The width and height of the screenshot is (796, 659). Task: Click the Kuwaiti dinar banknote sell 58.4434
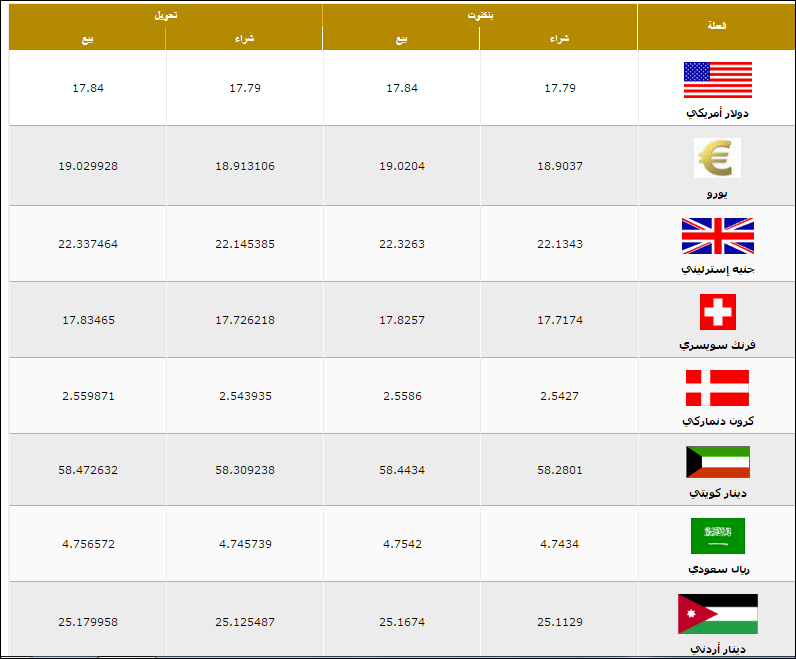[402, 470]
